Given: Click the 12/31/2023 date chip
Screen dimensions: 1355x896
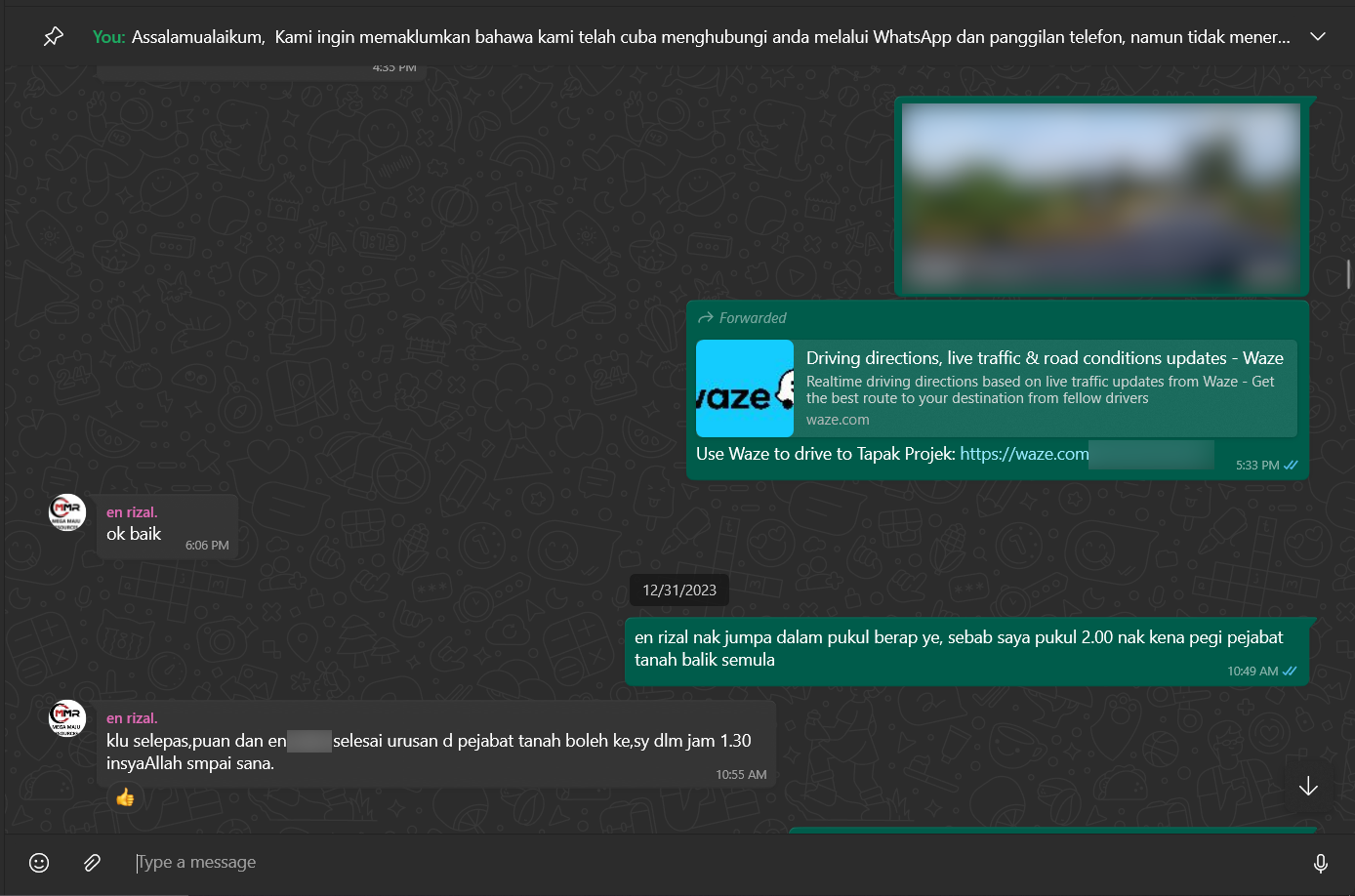Looking at the screenshot, I should click(679, 591).
